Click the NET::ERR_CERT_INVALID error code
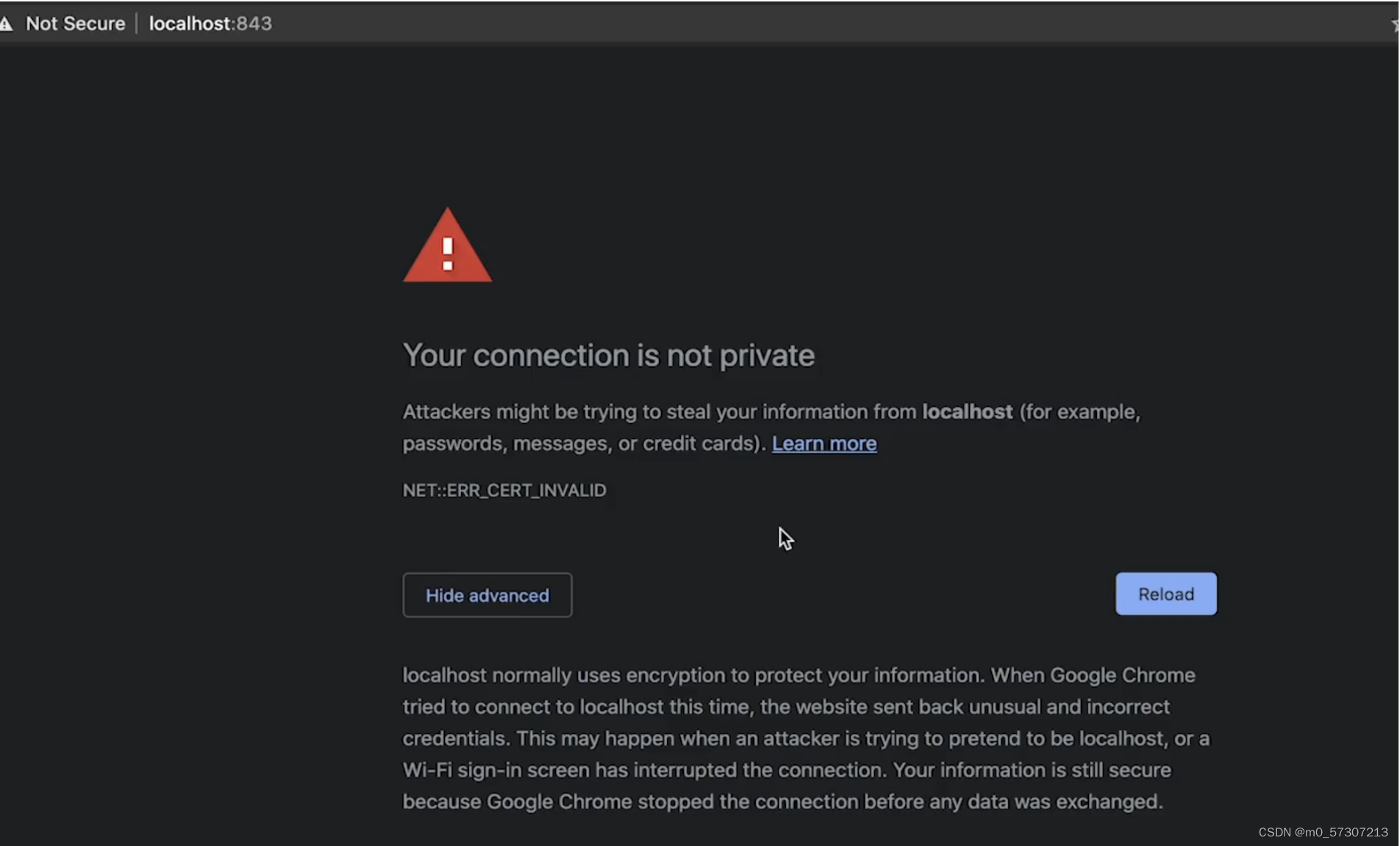The width and height of the screenshot is (1400, 846). tap(504, 491)
